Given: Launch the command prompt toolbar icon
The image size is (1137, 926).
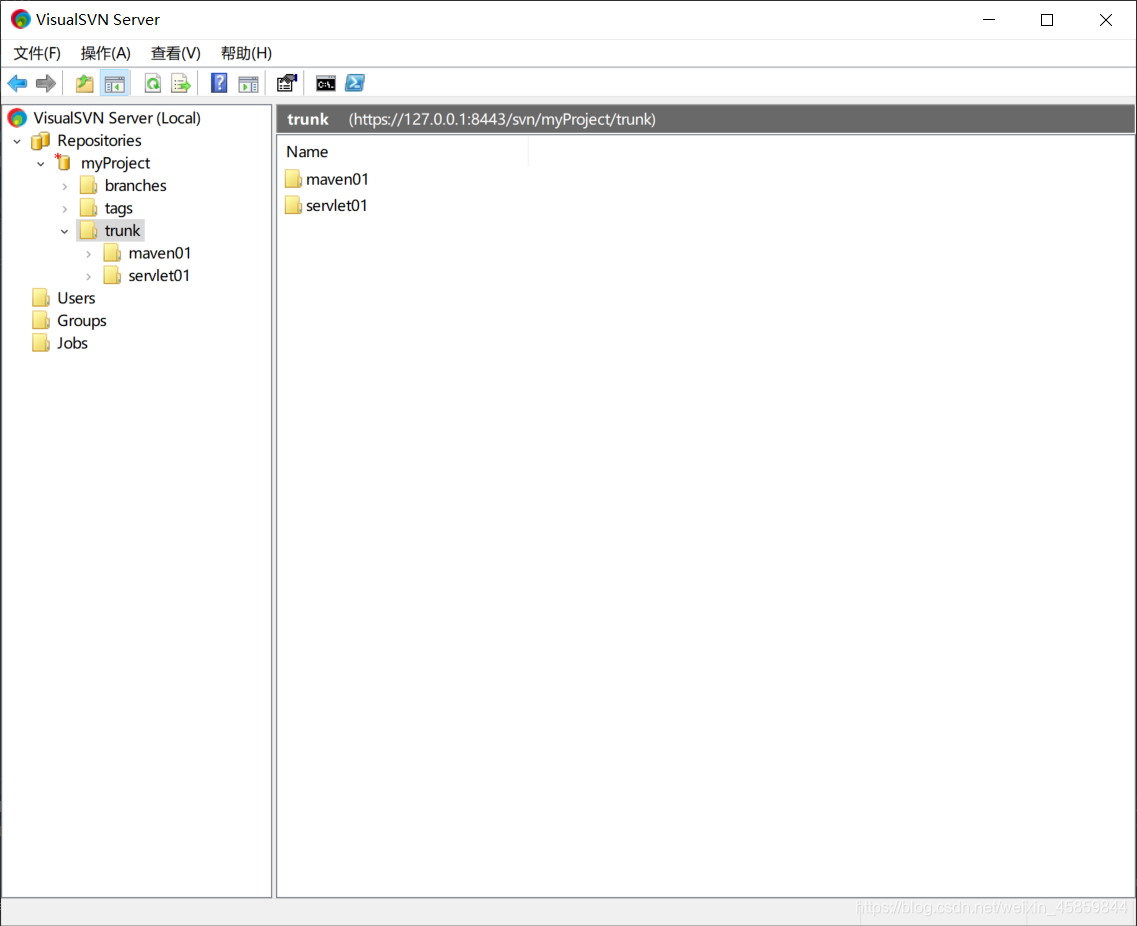Looking at the screenshot, I should (326, 83).
